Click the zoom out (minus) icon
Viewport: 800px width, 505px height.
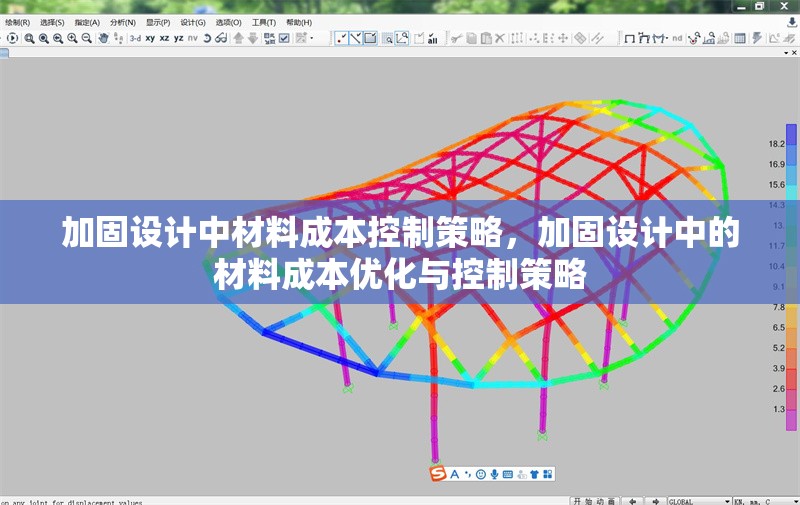[87, 38]
